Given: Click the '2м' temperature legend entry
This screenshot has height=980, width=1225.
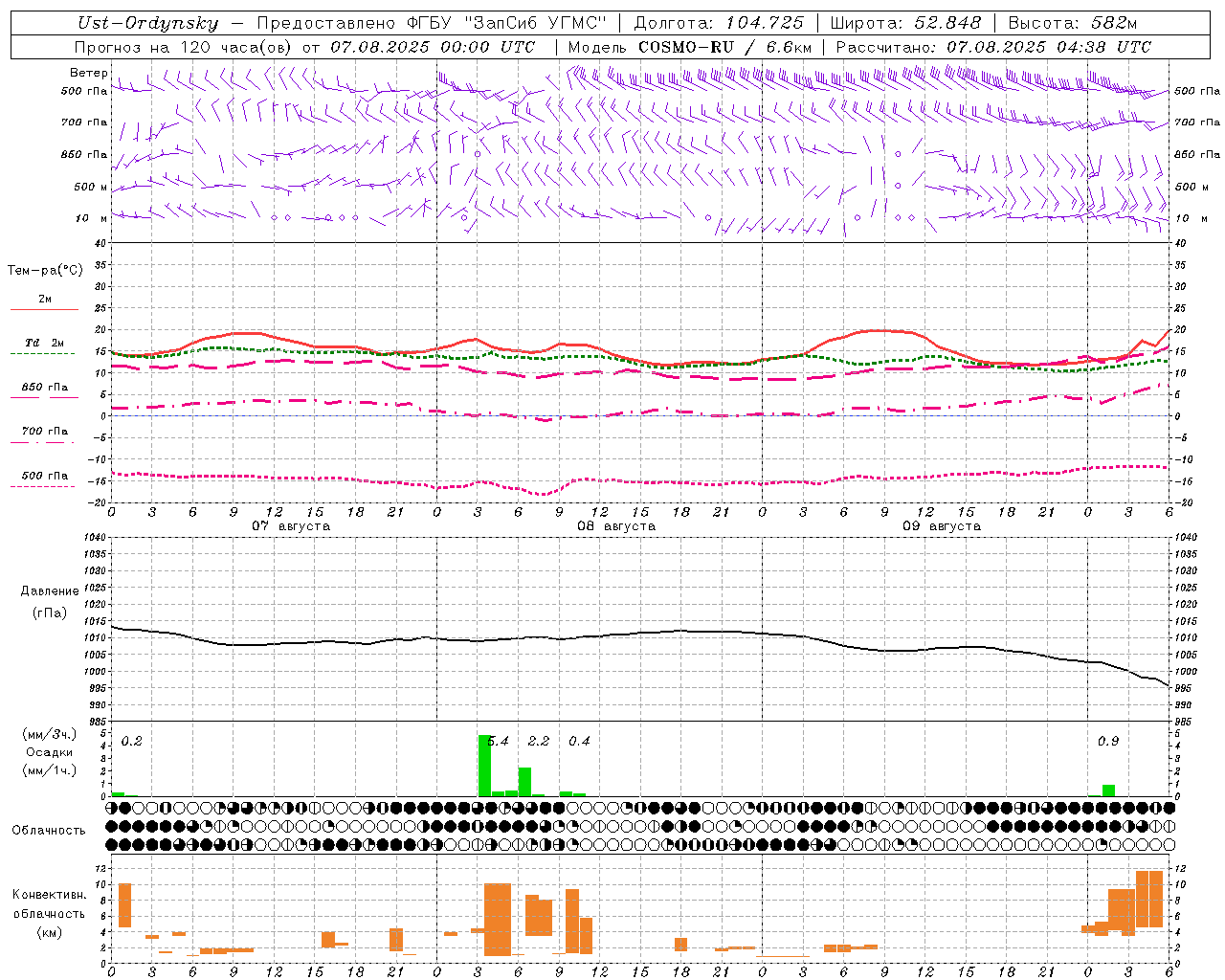Looking at the screenshot, I should [45, 299].
